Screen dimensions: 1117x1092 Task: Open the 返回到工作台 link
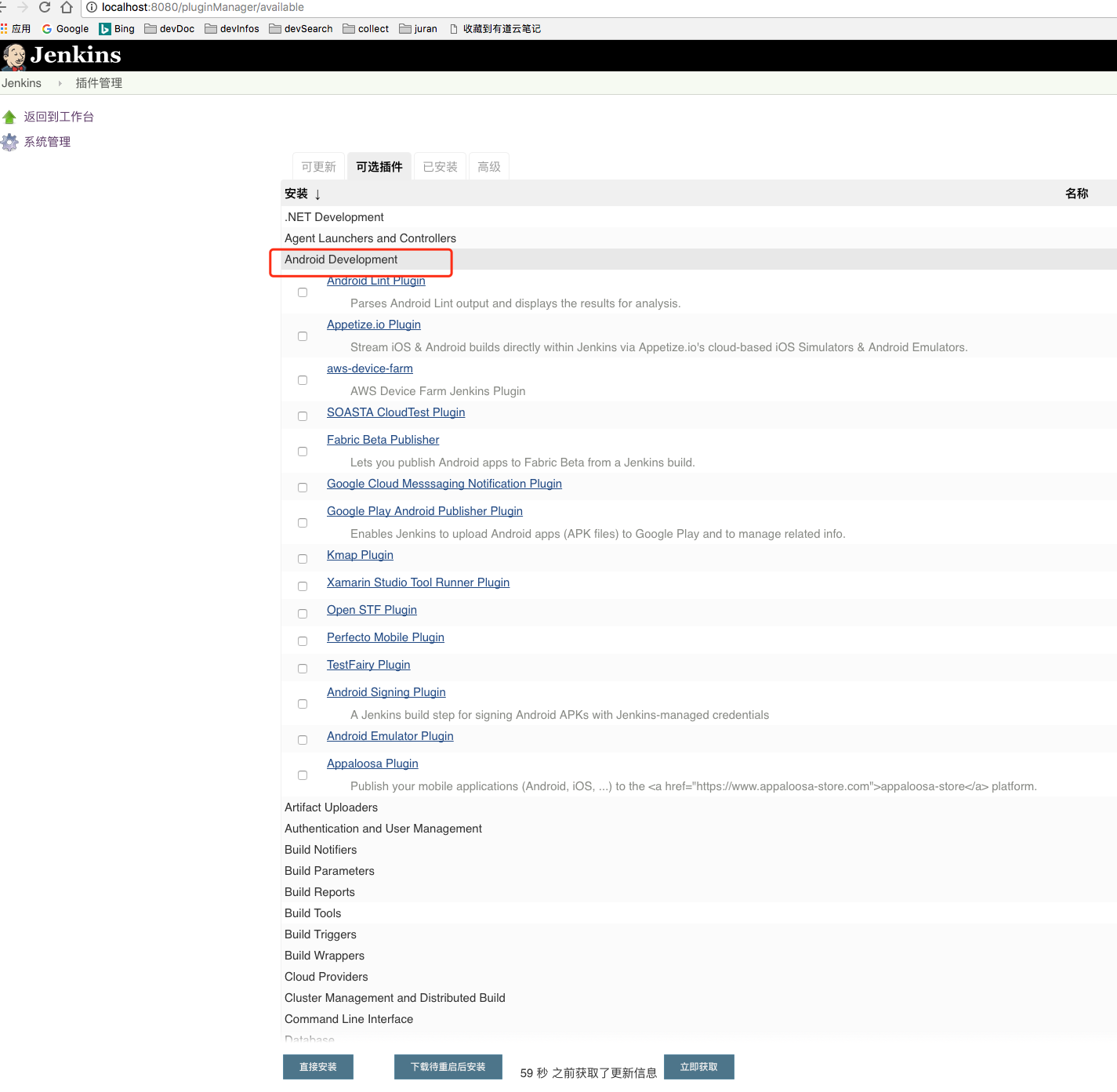coord(59,117)
